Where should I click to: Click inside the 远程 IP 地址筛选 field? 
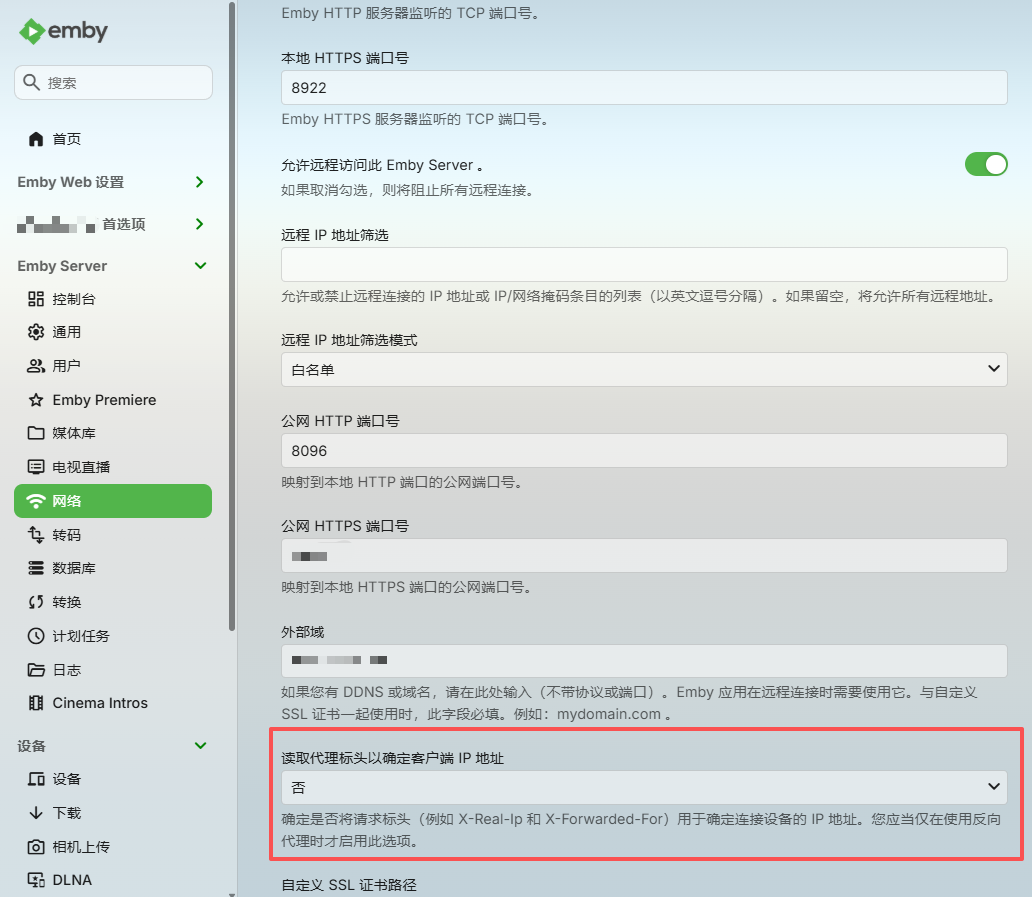point(644,264)
